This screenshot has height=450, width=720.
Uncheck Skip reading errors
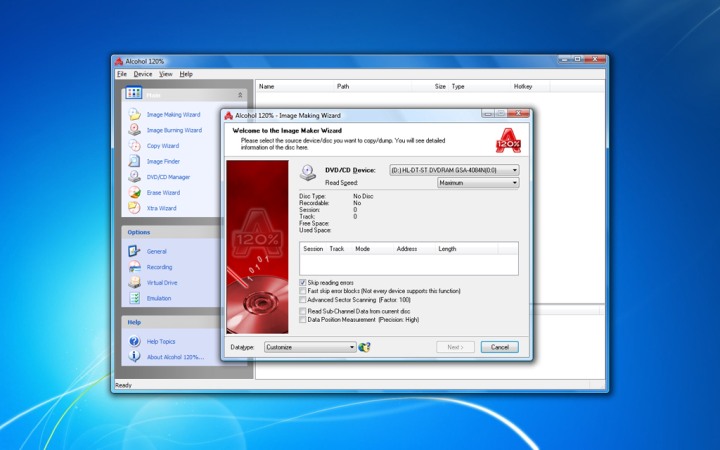click(x=303, y=283)
